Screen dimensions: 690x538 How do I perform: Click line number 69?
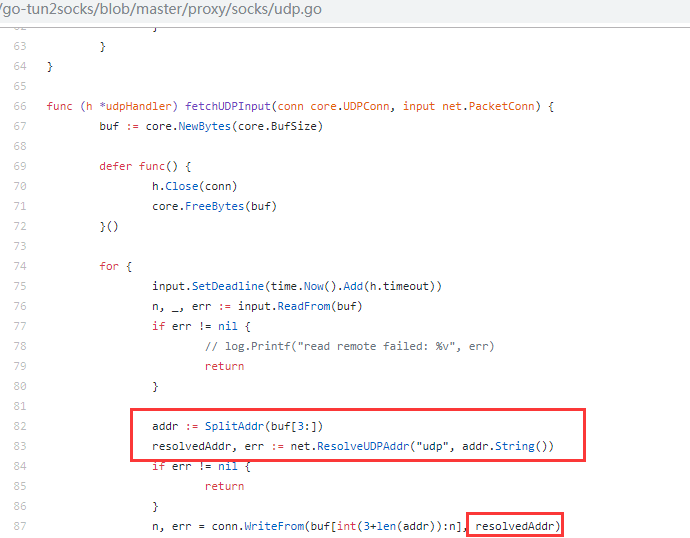[20, 166]
